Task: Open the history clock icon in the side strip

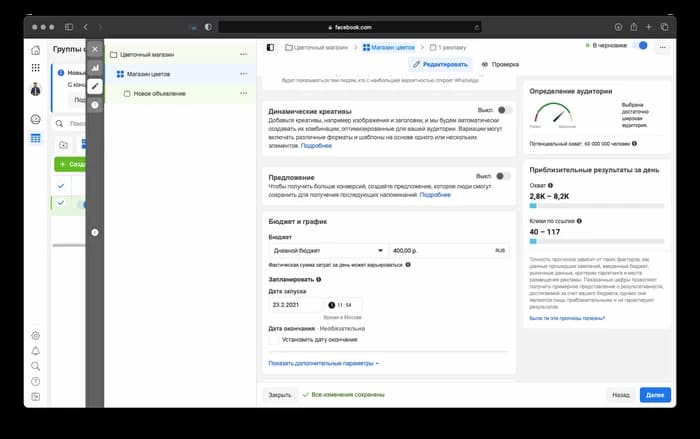Action: click(x=95, y=104)
